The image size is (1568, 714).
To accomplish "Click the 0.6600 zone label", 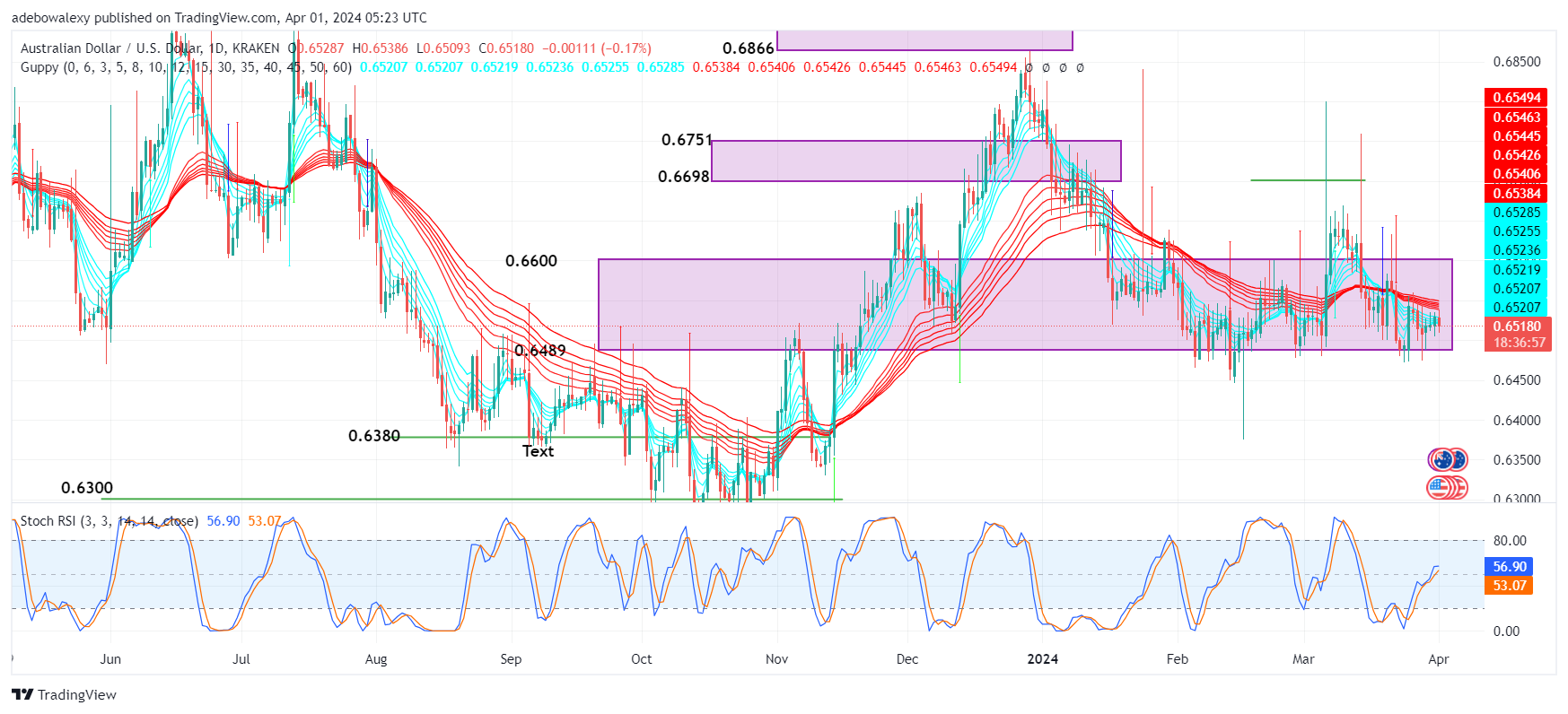I will coord(531,261).
